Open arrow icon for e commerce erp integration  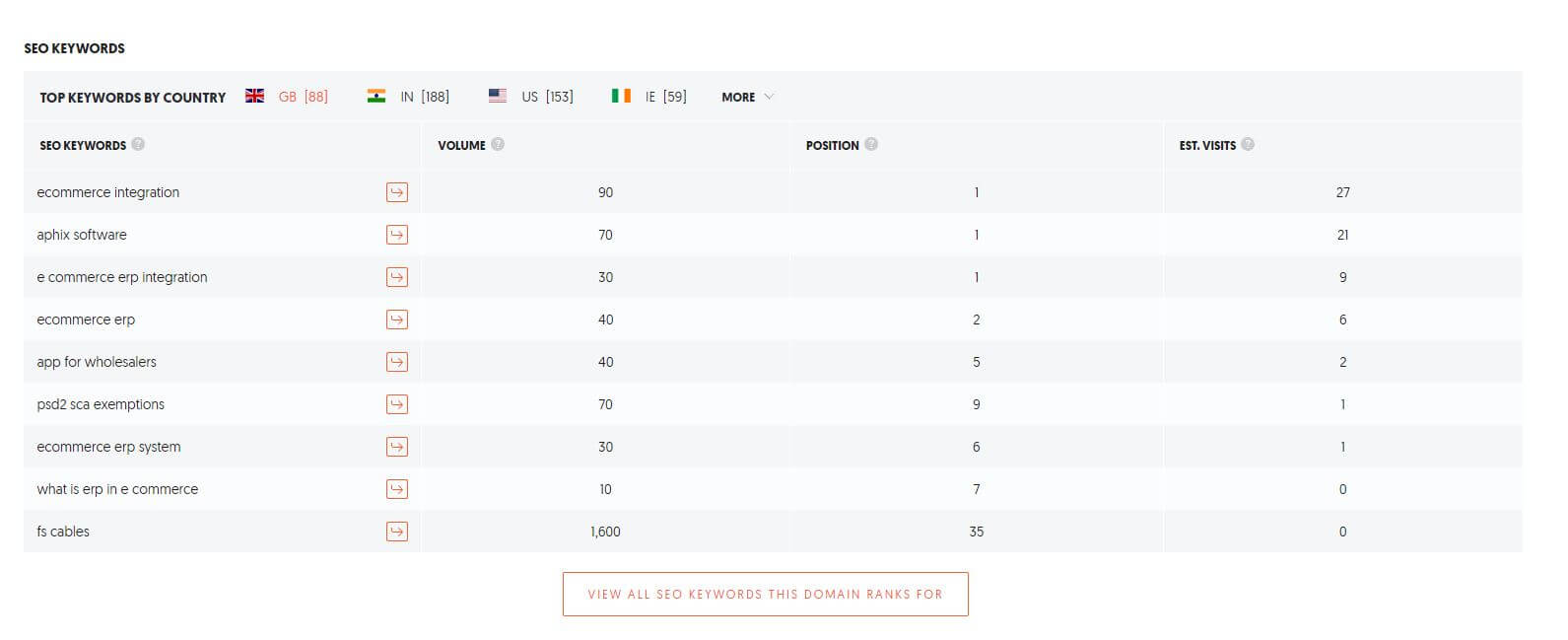pyautogui.click(x=397, y=277)
